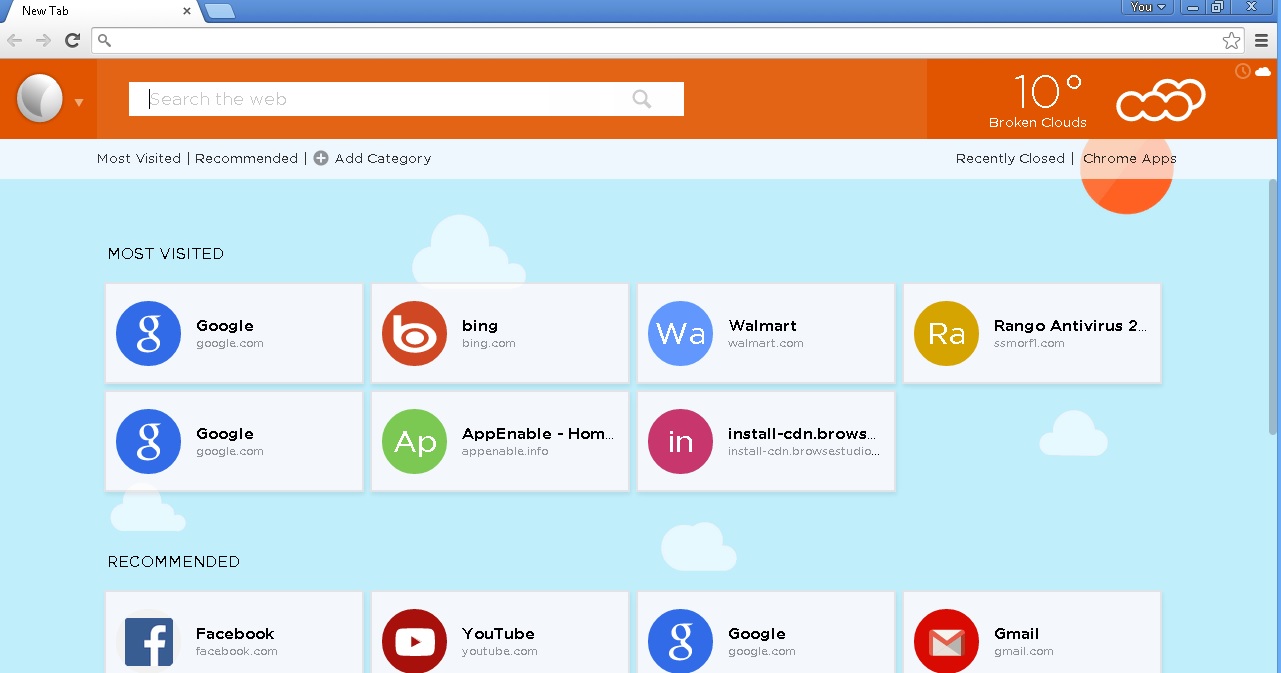1281x673 pixels.
Task: Open a new tab with tab-strip button
Action: [x=220, y=11]
